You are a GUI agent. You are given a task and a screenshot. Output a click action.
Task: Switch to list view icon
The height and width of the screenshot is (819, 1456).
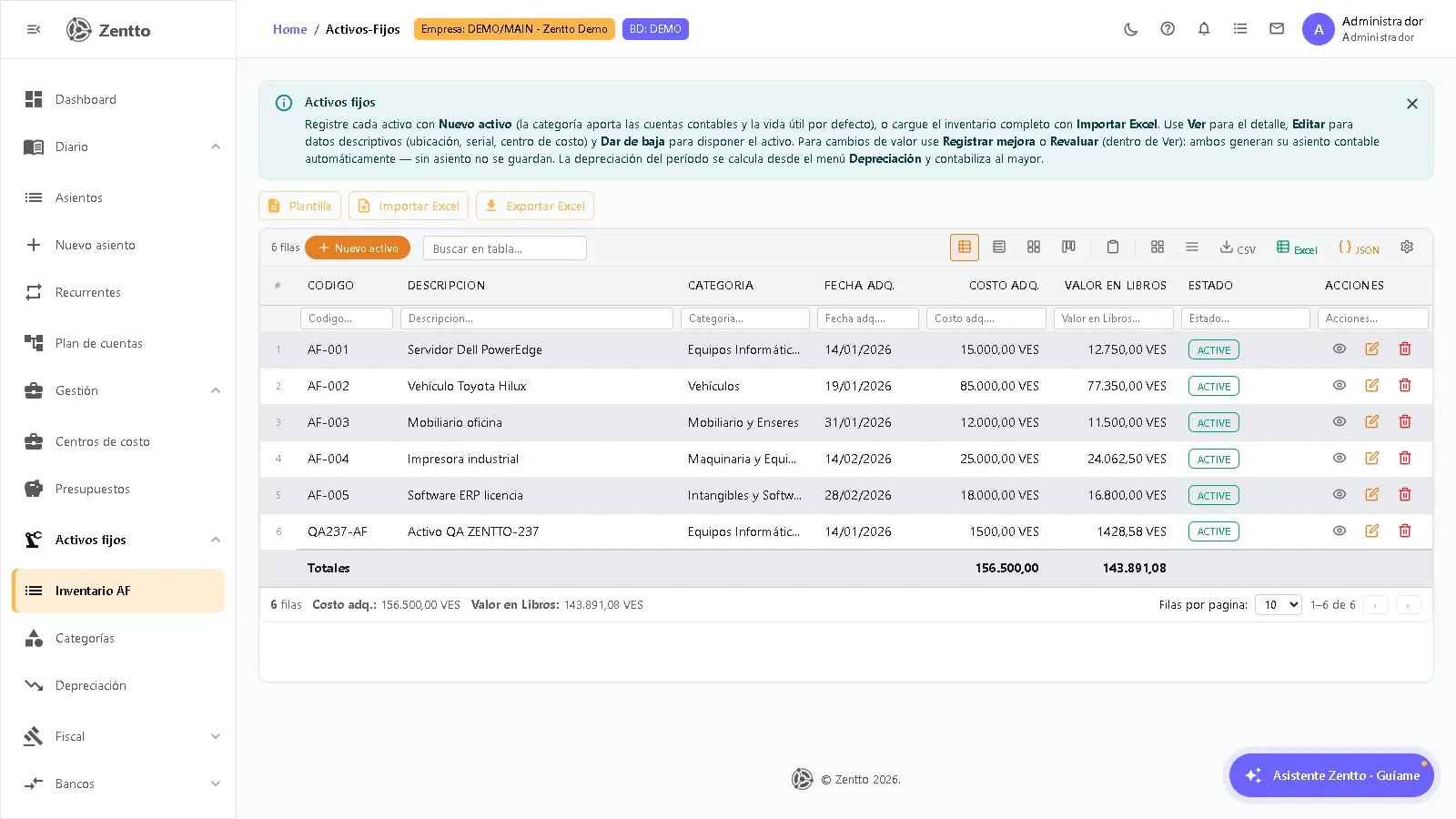999,247
